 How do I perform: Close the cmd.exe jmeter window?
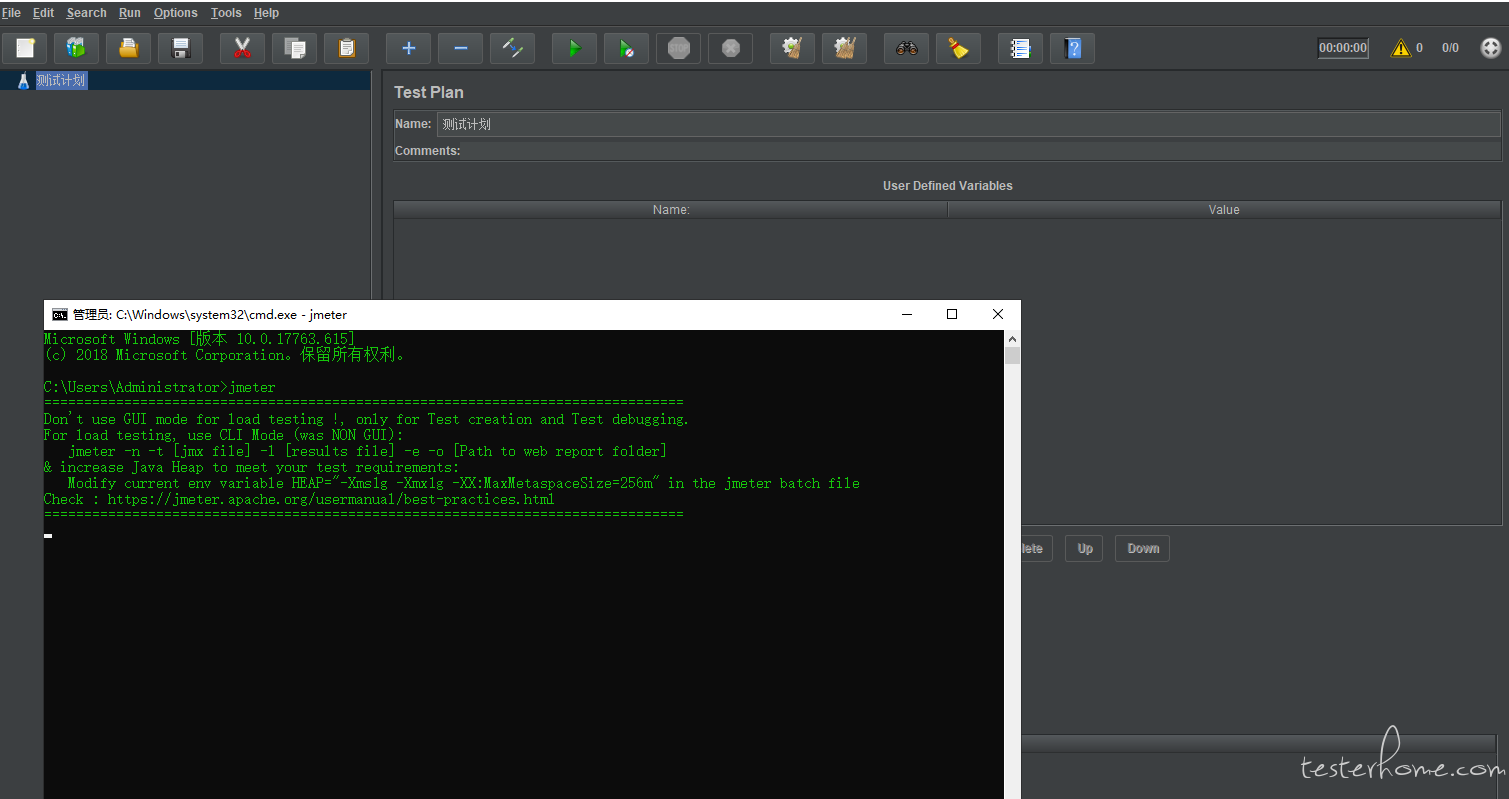click(x=998, y=314)
